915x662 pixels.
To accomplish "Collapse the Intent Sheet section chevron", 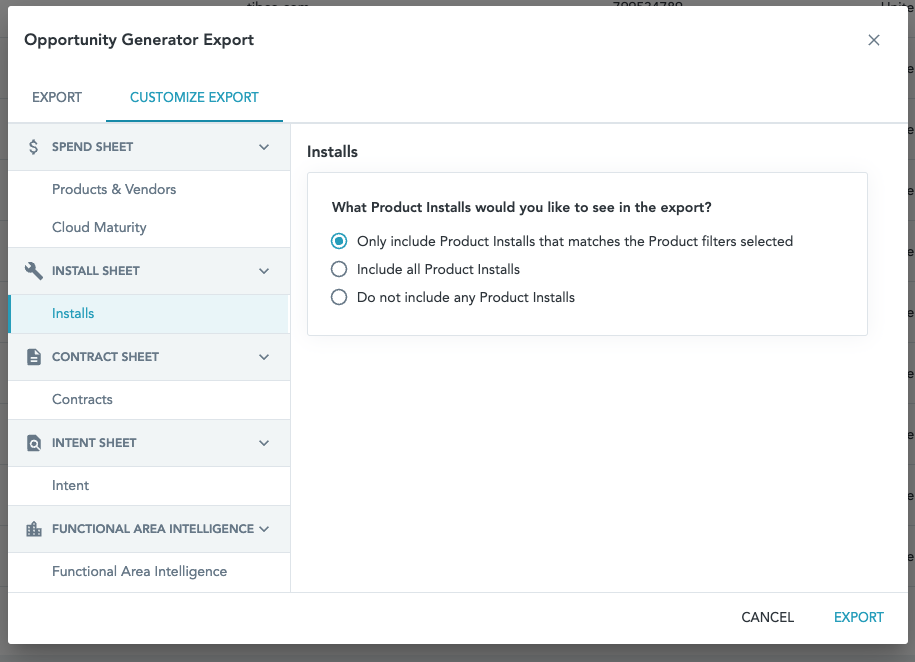I will 264,443.
